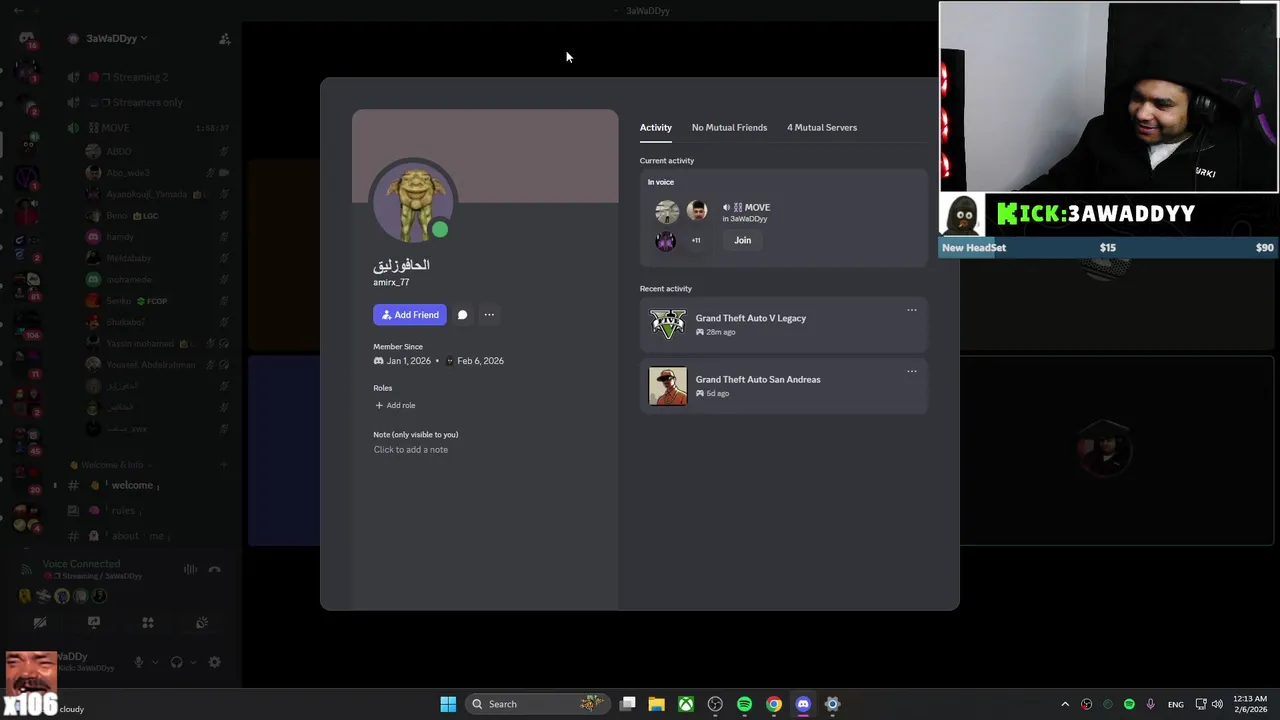Expand the 3aWaDDyy server dropdown
Image resolution: width=1280 pixels, height=720 pixels.
point(116,38)
